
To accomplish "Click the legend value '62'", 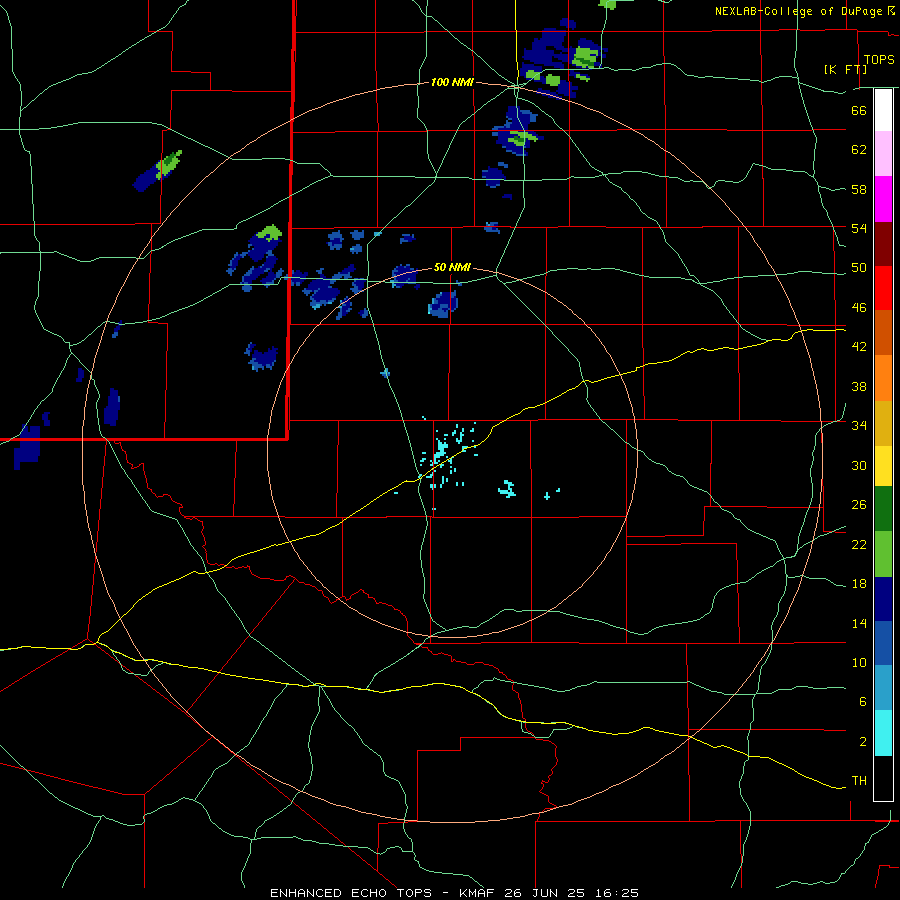I will [859, 150].
